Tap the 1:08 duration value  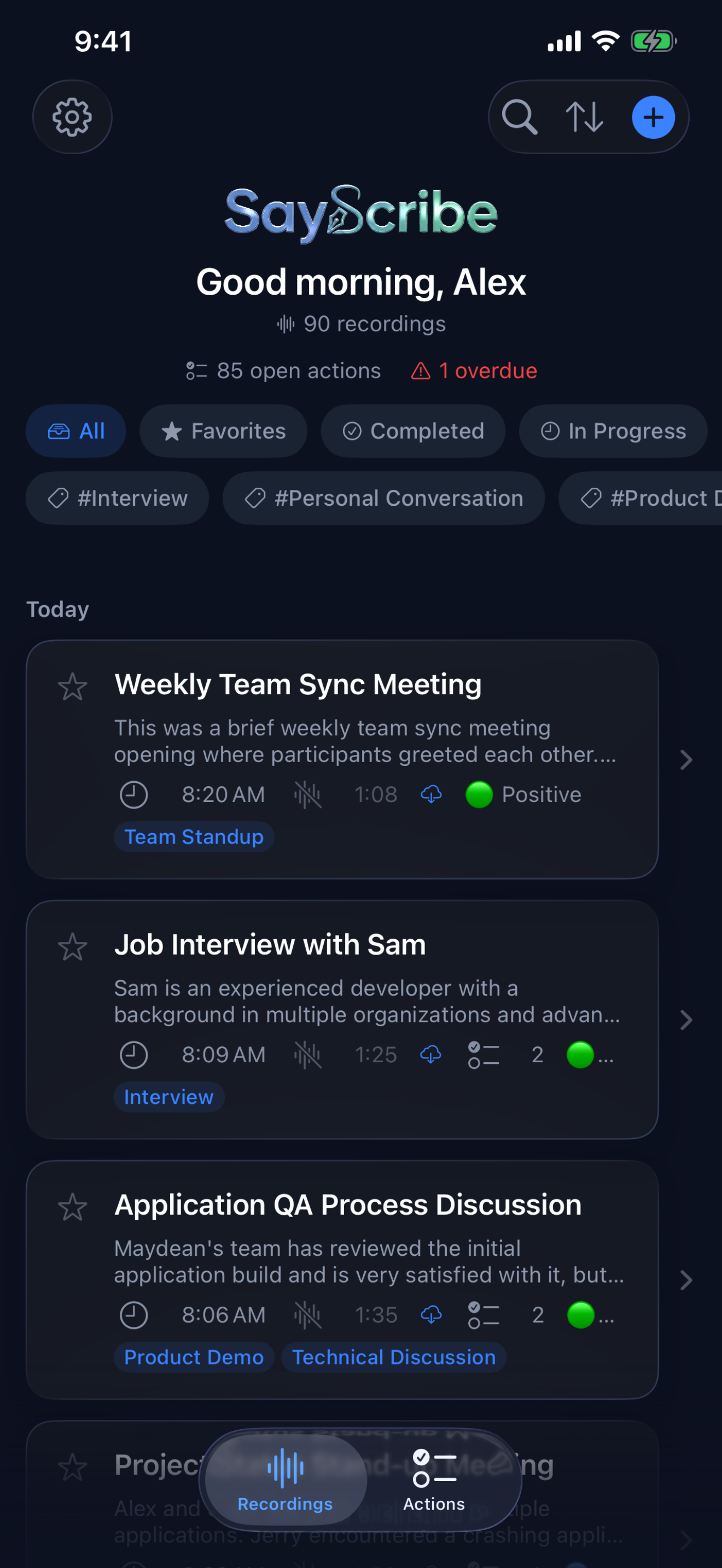376,794
